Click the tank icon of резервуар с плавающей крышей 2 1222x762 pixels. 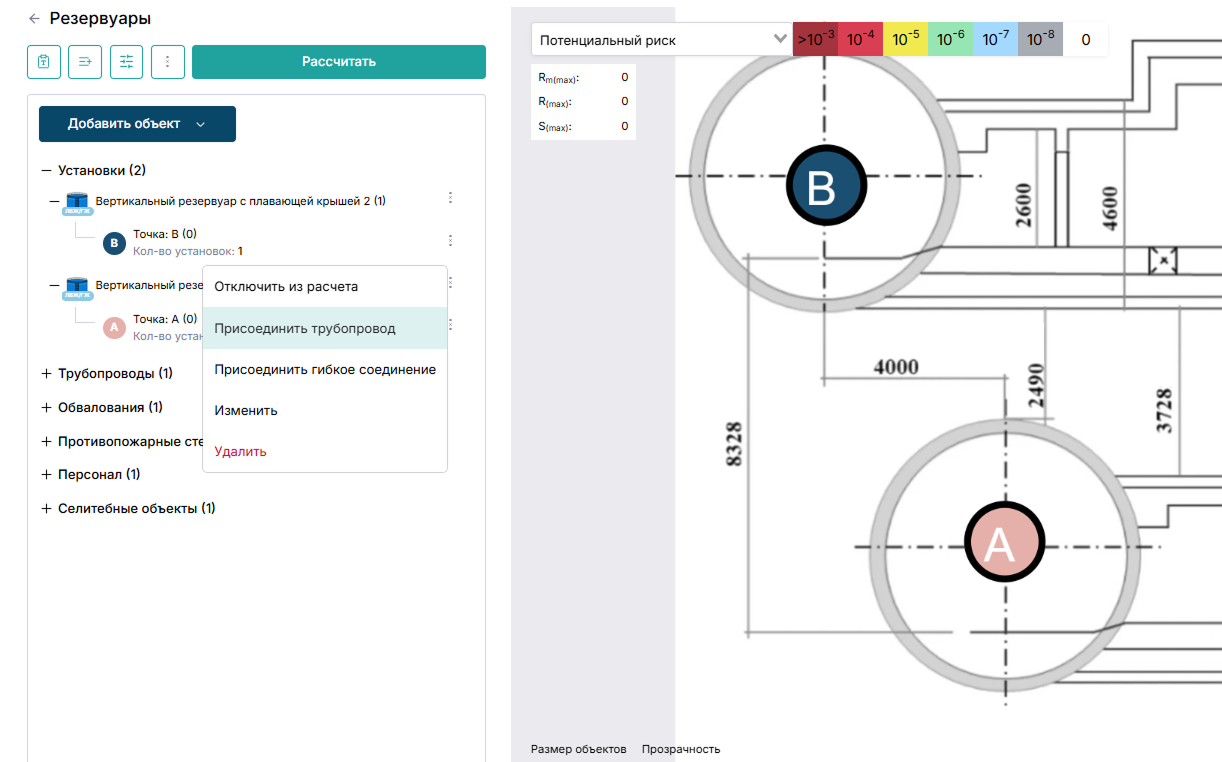coord(77,202)
